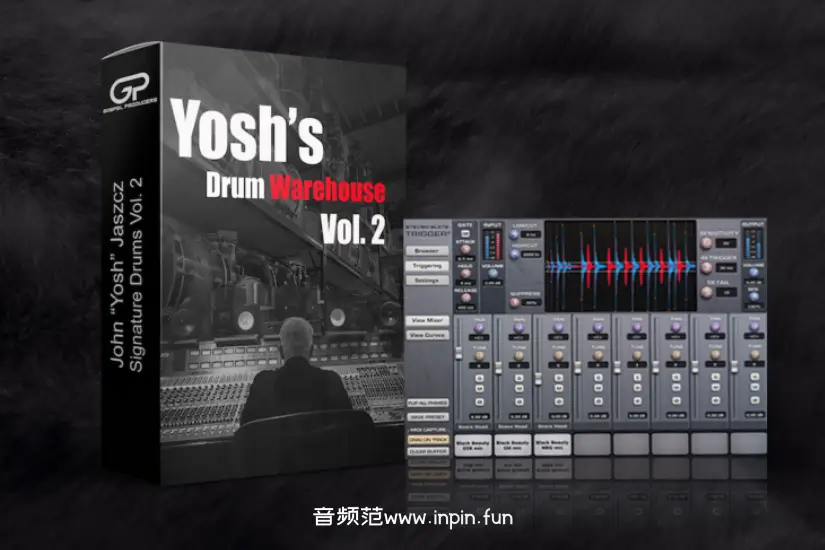Click the Pan knob on the first channel
Viewport: 825px width, 550px height.
pos(479,328)
